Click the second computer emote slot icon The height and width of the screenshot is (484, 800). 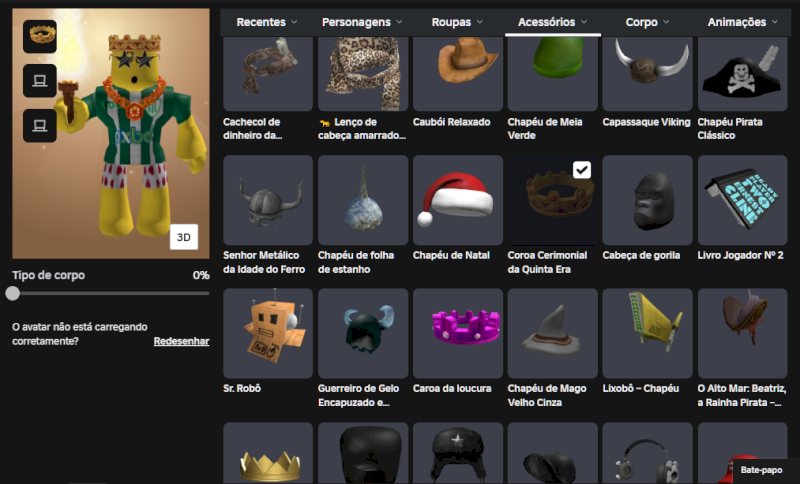tap(40, 125)
